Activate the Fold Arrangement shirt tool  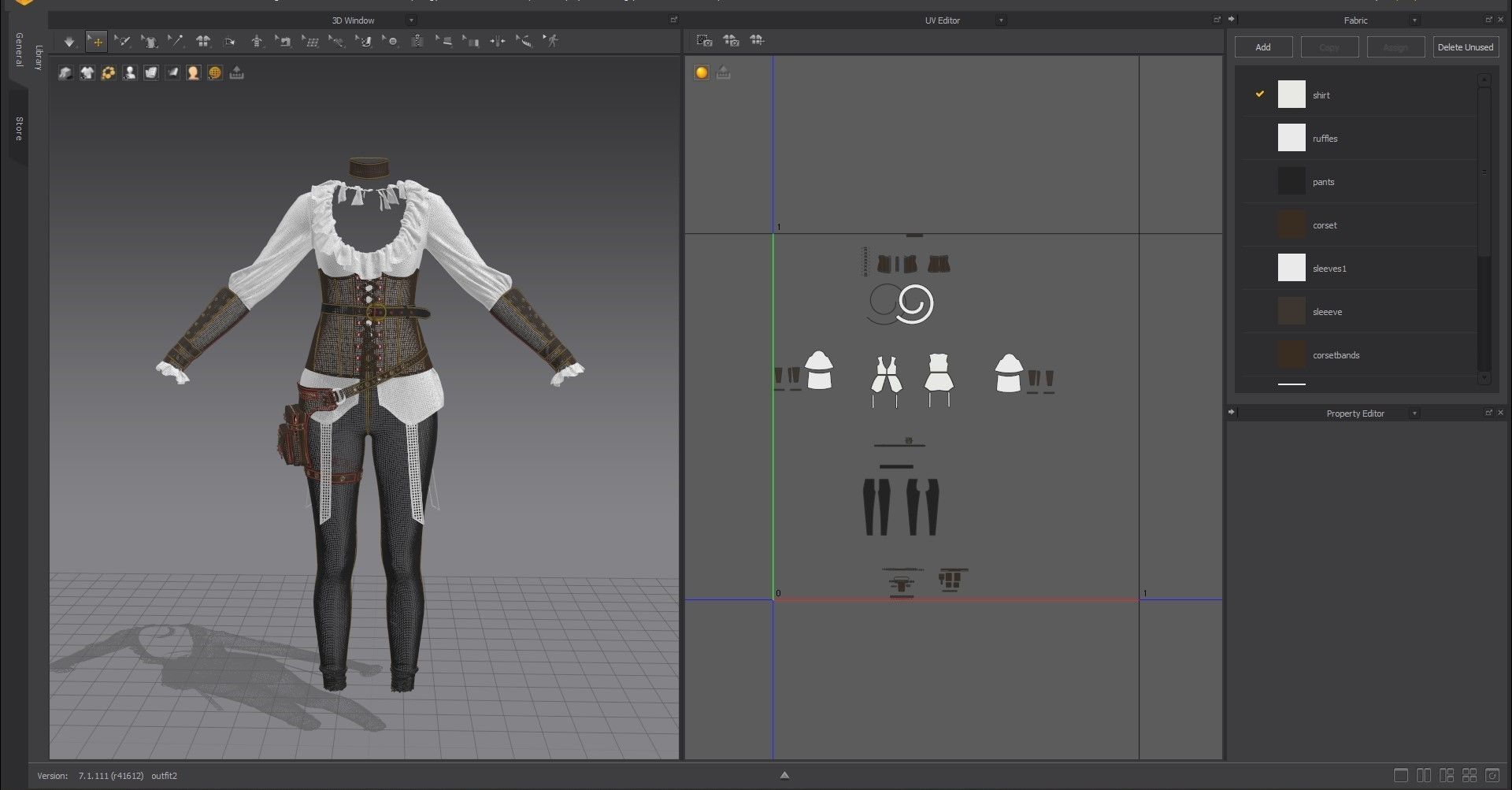click(149, 41)
